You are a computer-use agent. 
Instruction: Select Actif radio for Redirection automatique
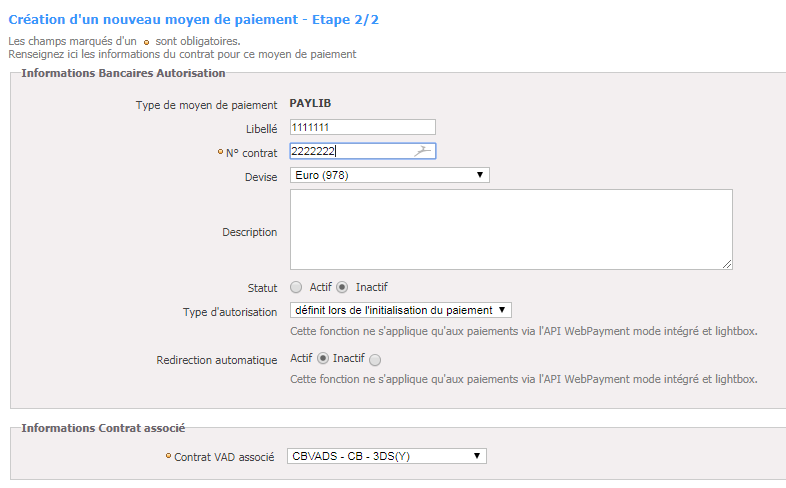(x=323, y=358)
